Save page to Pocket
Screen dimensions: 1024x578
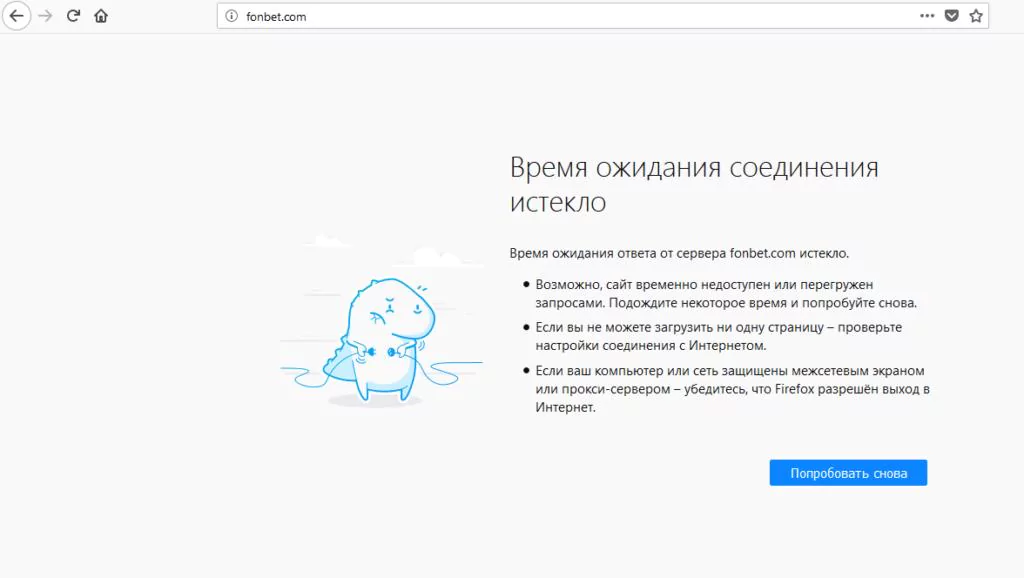pyautogui.click(x=952, y=16)
